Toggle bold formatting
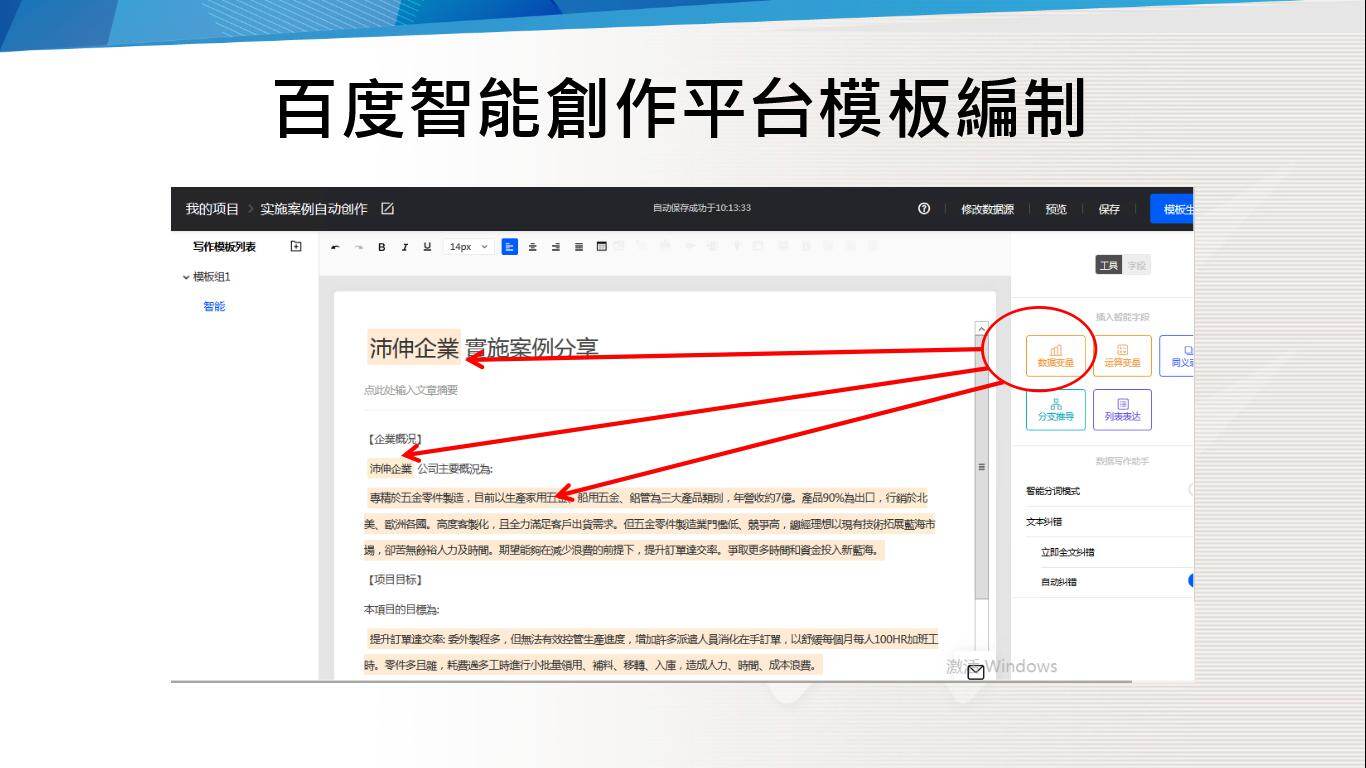 pyautogui.click(x=381, y=247)
